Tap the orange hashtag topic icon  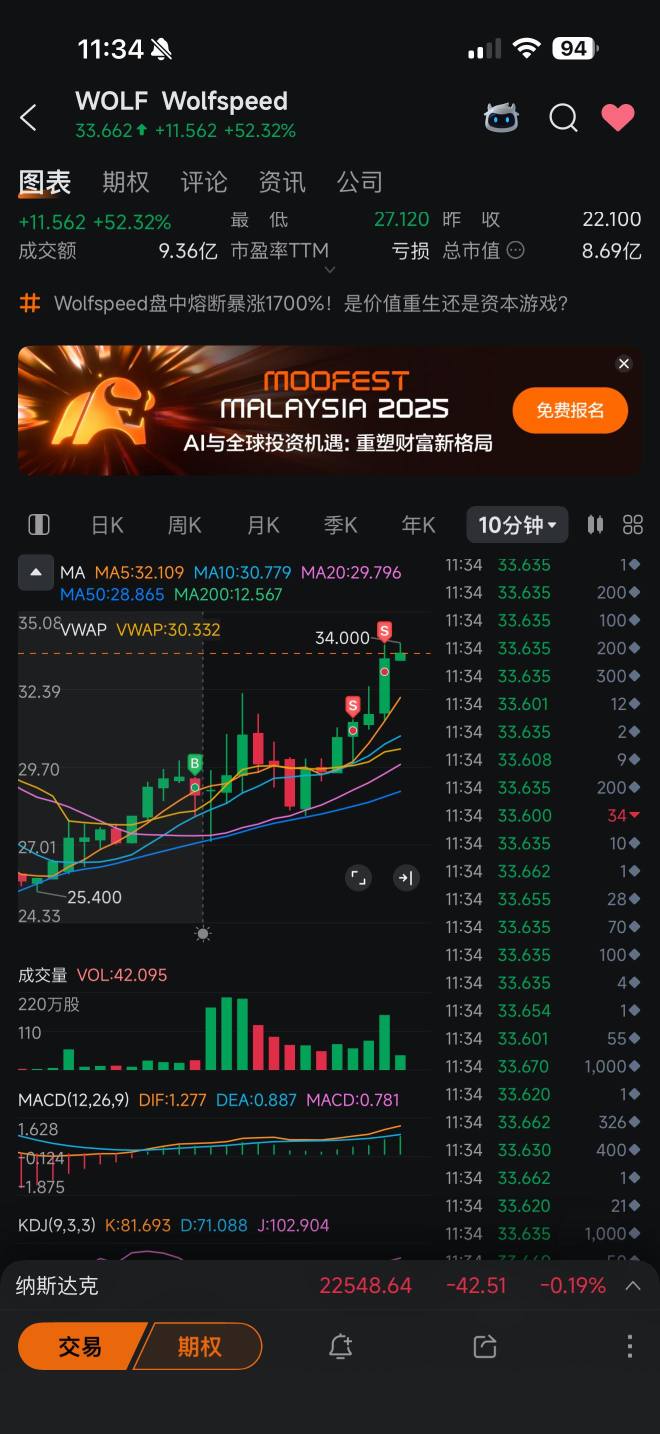[x=30, y=303]
